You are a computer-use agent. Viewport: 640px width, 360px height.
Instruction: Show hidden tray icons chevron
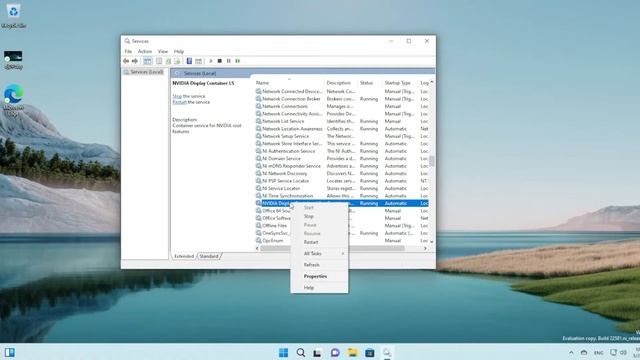coord(571,353)
